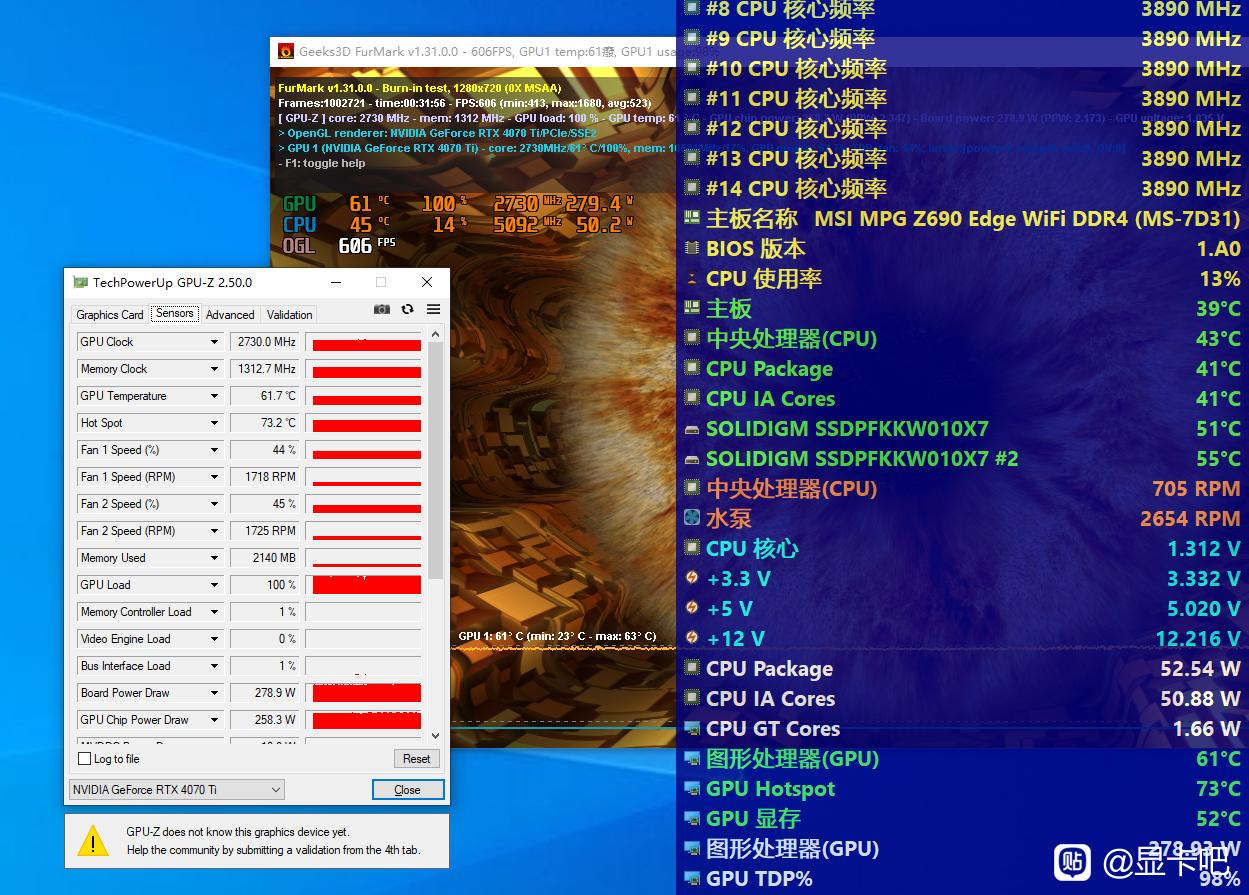The image size is (1249, 895).
Task: Click the scroll-up arrow in the GPU-Z sensor list
Action: point(435,334)
